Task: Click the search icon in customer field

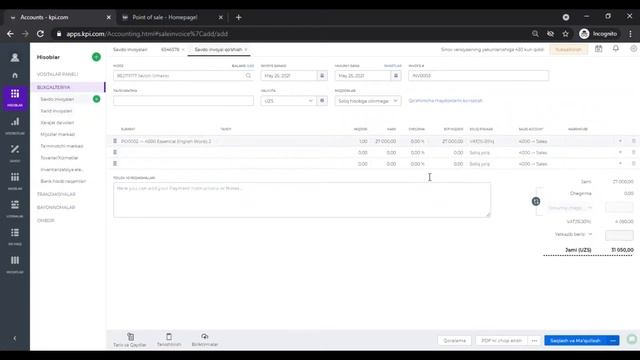Action: (248, 76)
